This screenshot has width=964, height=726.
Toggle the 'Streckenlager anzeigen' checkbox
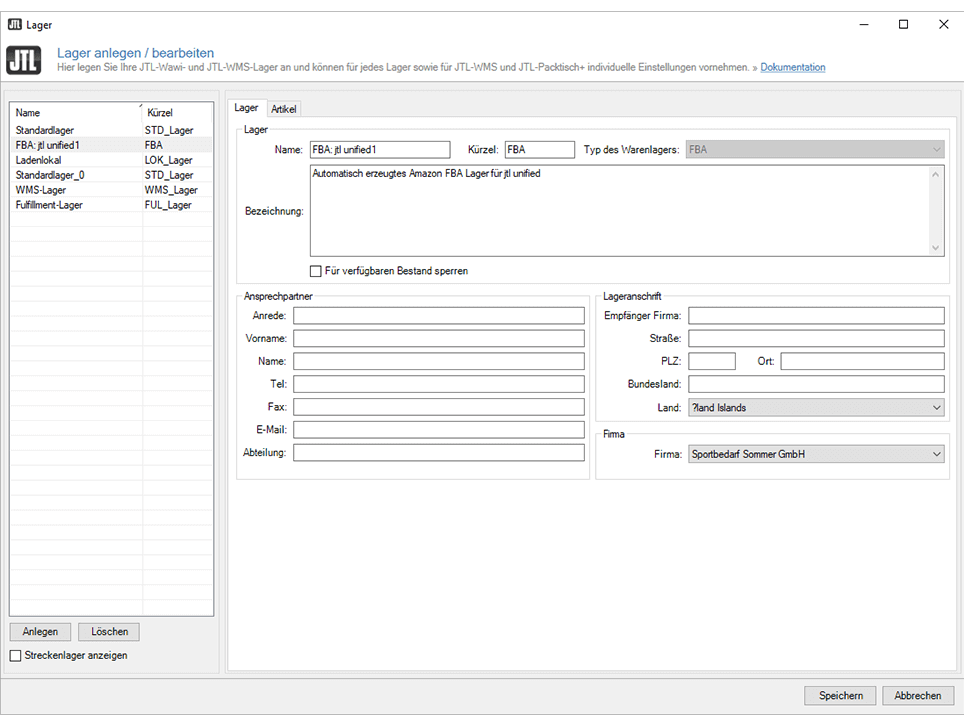[x=15, y=656]
